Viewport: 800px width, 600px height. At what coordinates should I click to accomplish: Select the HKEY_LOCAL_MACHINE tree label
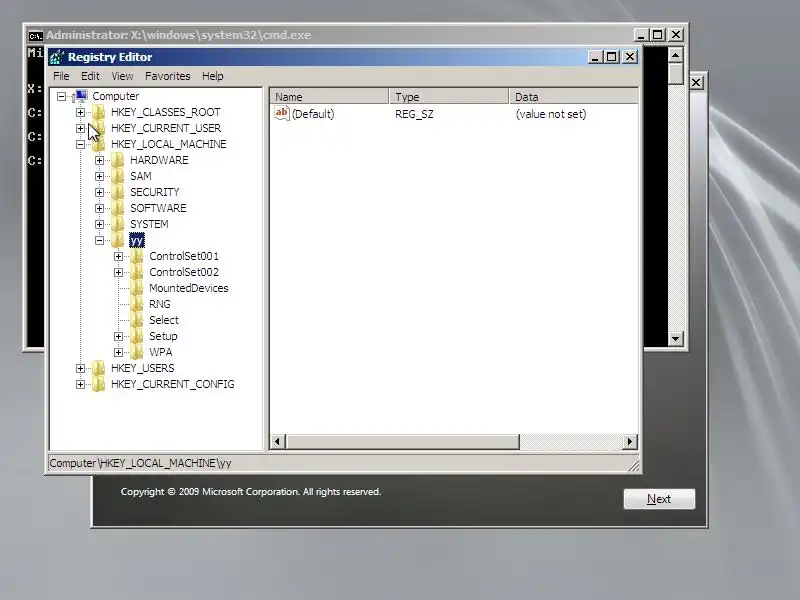click(169, 144)
